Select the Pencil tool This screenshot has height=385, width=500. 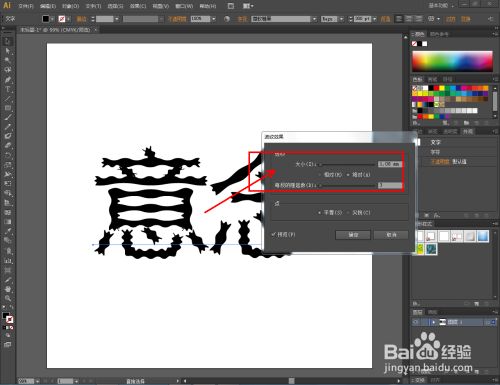[8, 127]
